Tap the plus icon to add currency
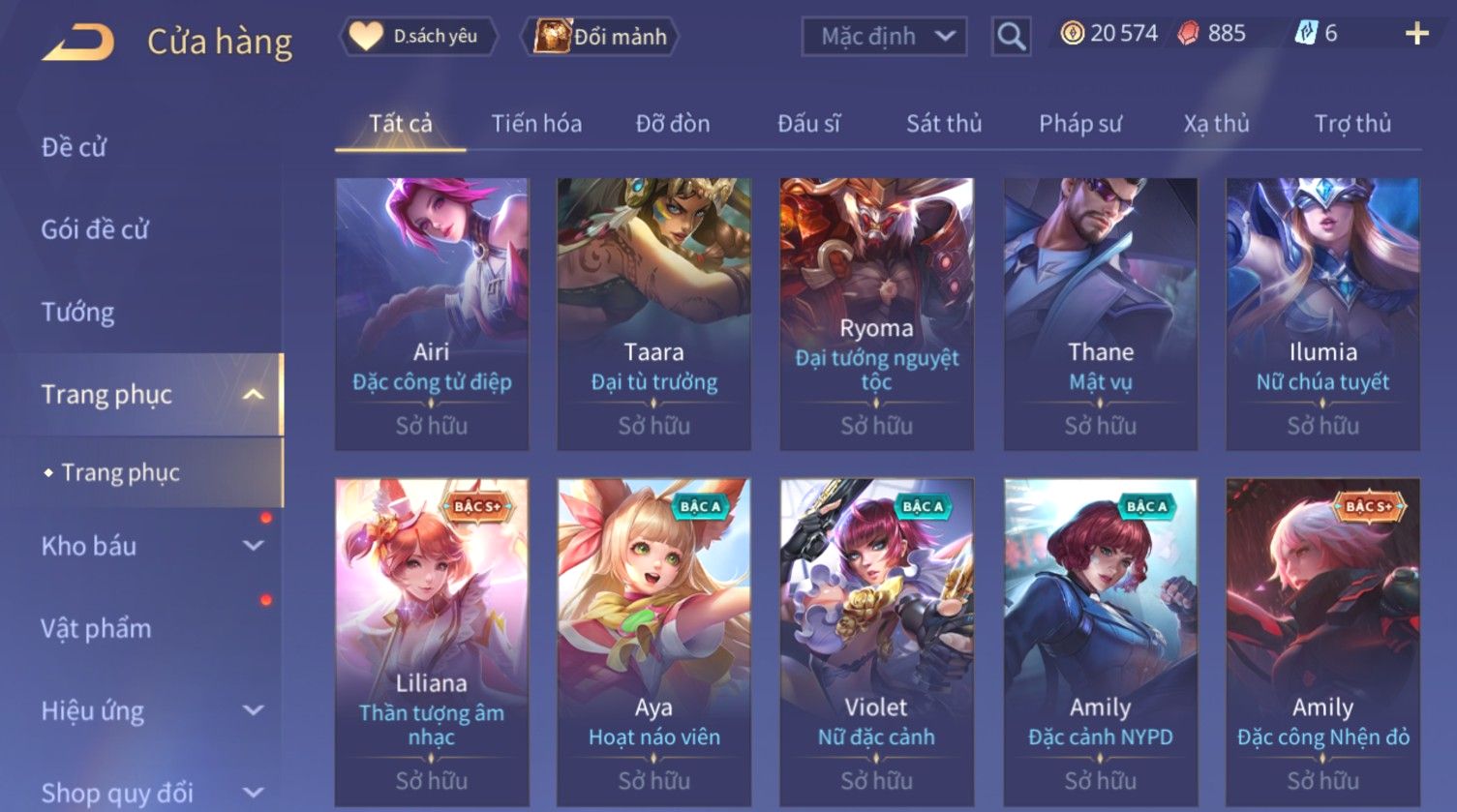The width and height of the screenshot is (1457, 812). (1416, 34)
